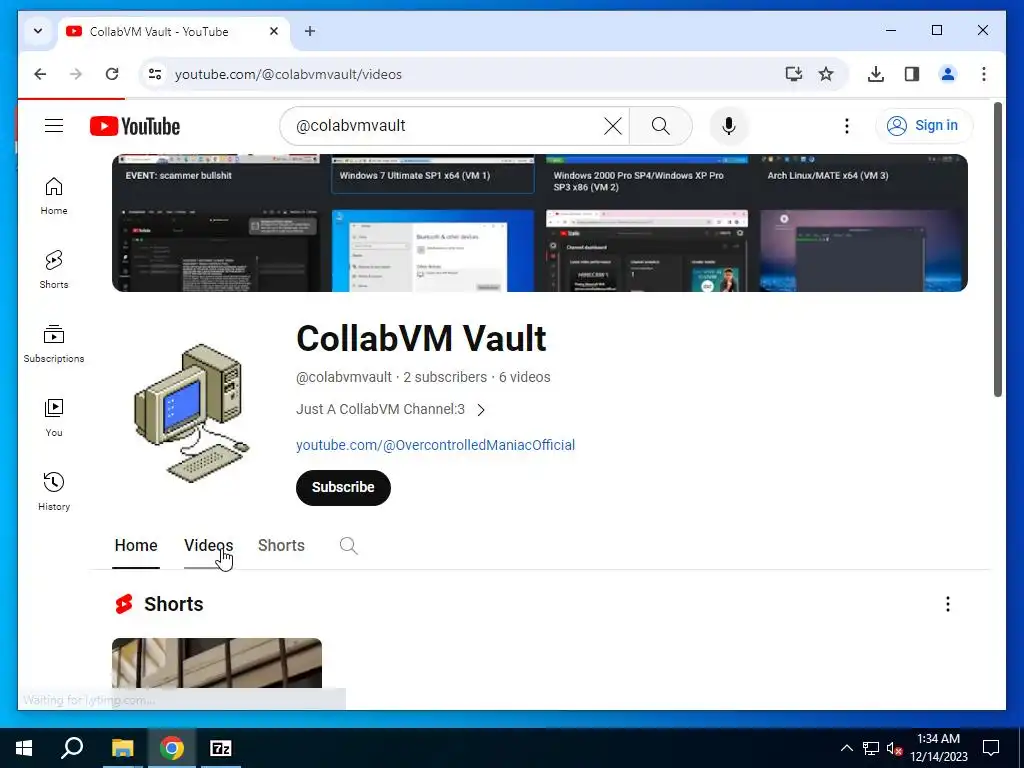Image resolution: width=1024 pixels, height=768 pixels.
Task: Open Windows taskbar search
Action: (x=72, y=748)
